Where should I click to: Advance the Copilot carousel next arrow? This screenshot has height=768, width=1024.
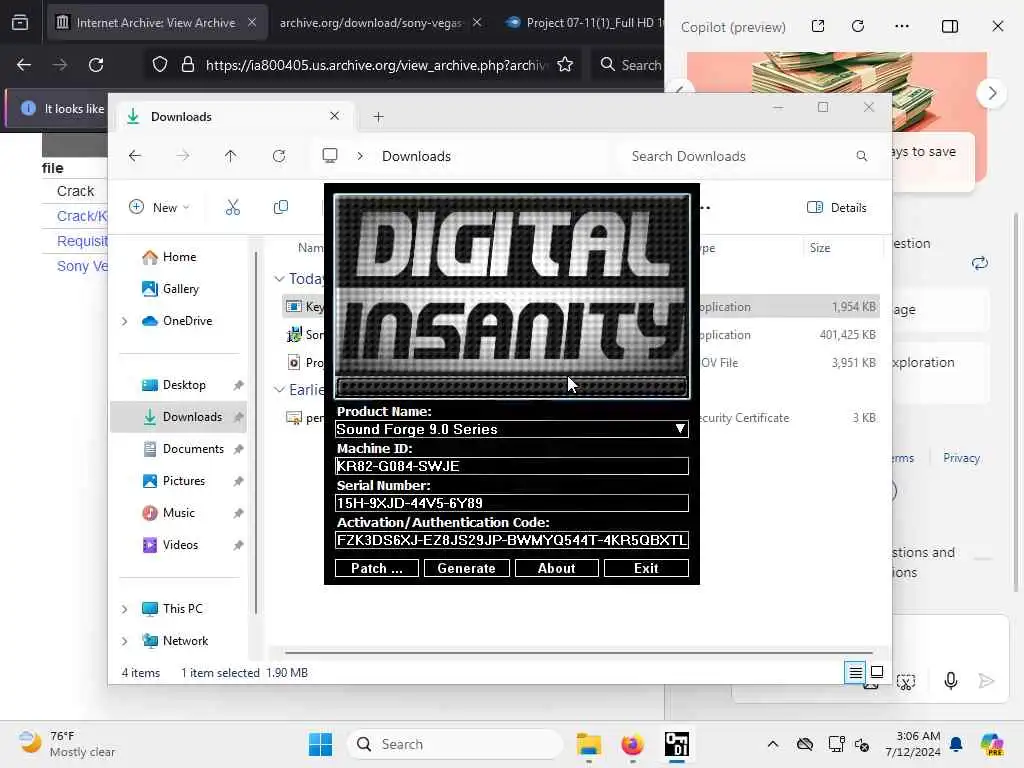click(x=992, y=93)
